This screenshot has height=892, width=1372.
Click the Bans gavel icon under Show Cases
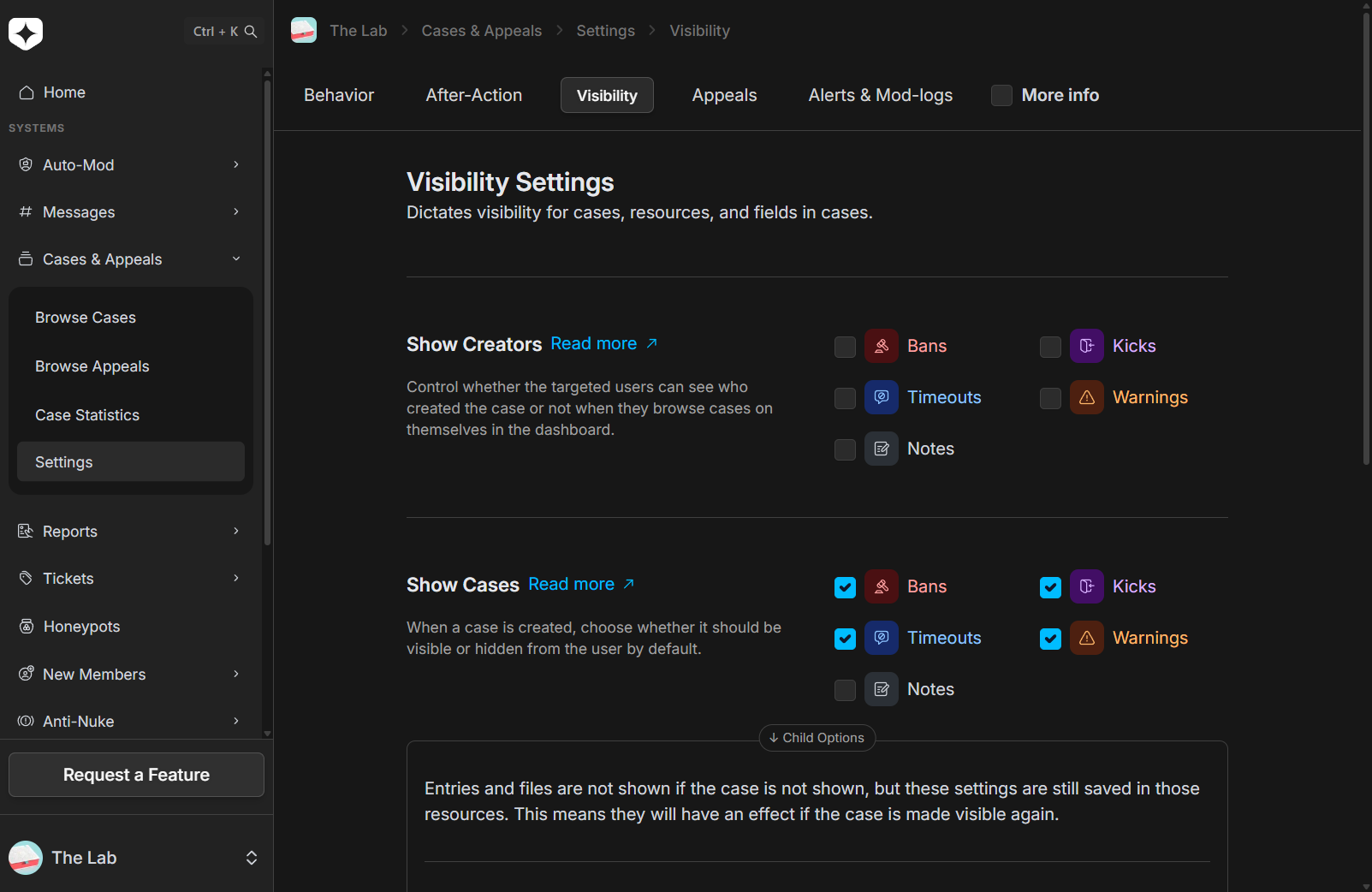(x=882, y=586)
